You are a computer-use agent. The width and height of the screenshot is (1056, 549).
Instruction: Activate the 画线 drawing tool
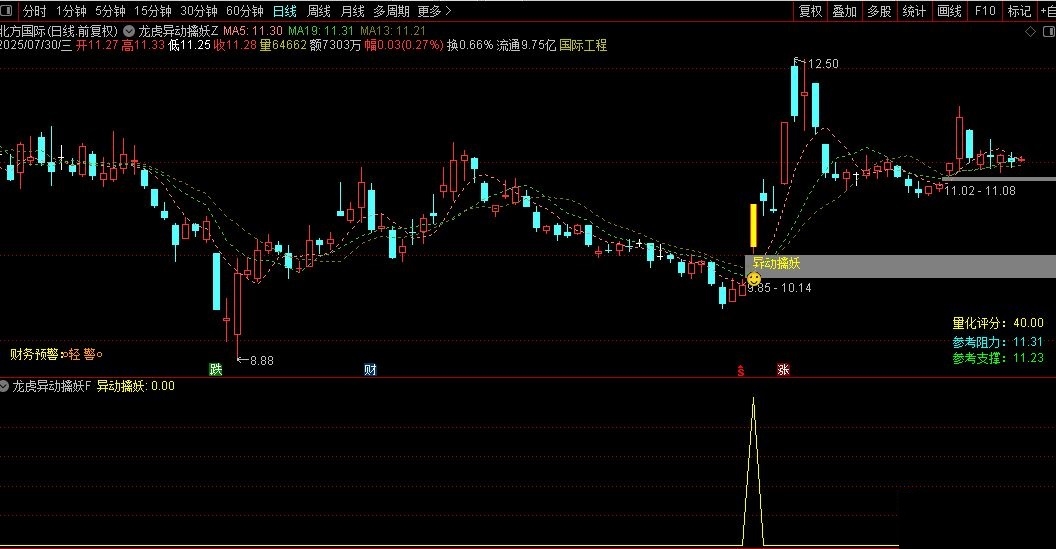949,11
